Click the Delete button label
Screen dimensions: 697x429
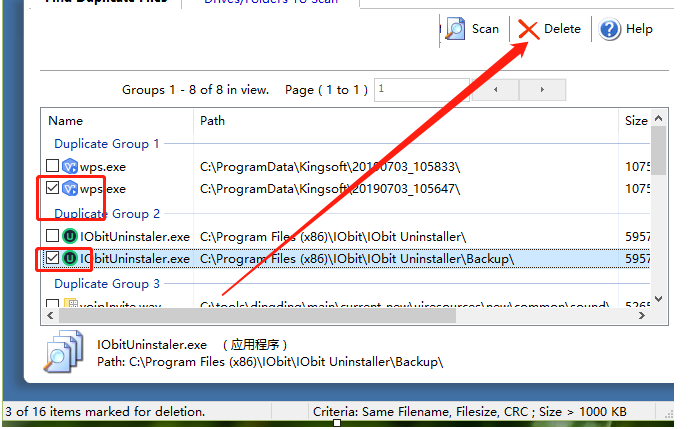[562, 29]
